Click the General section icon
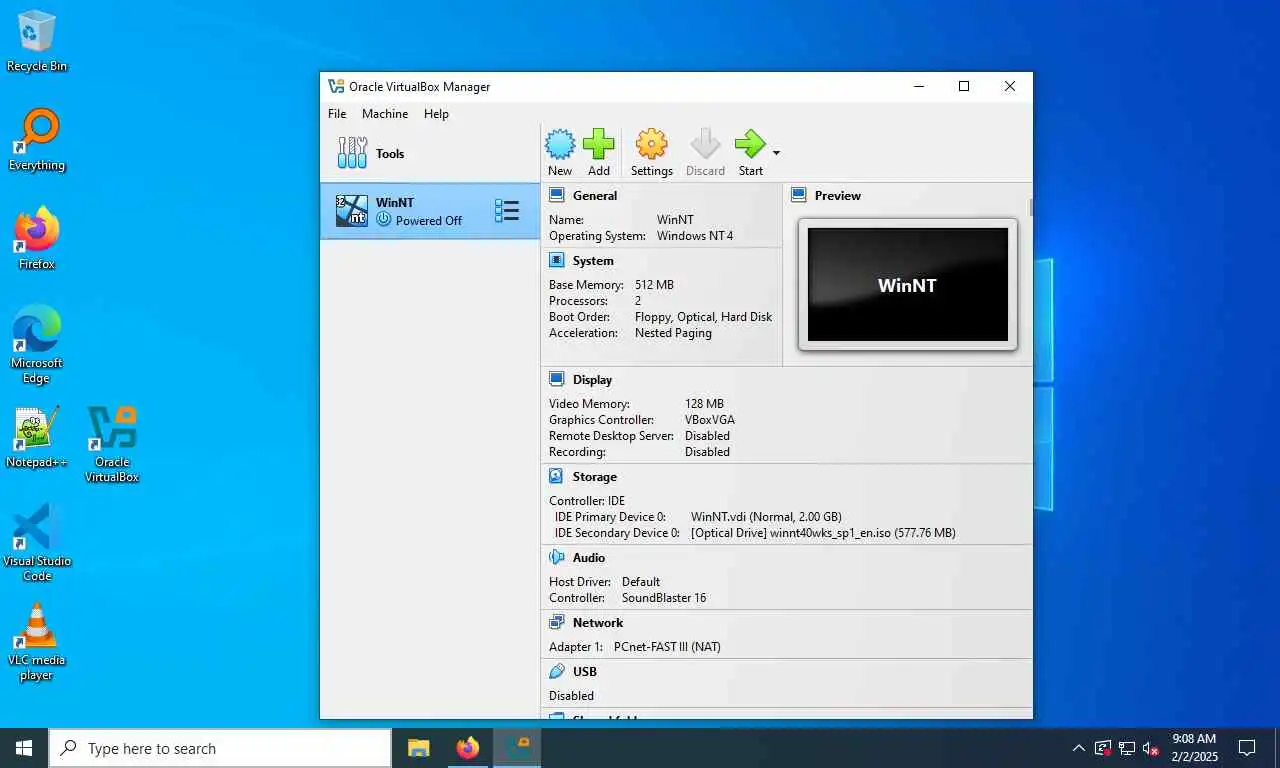Viewport: 1280px width, 768px height. 557,195
